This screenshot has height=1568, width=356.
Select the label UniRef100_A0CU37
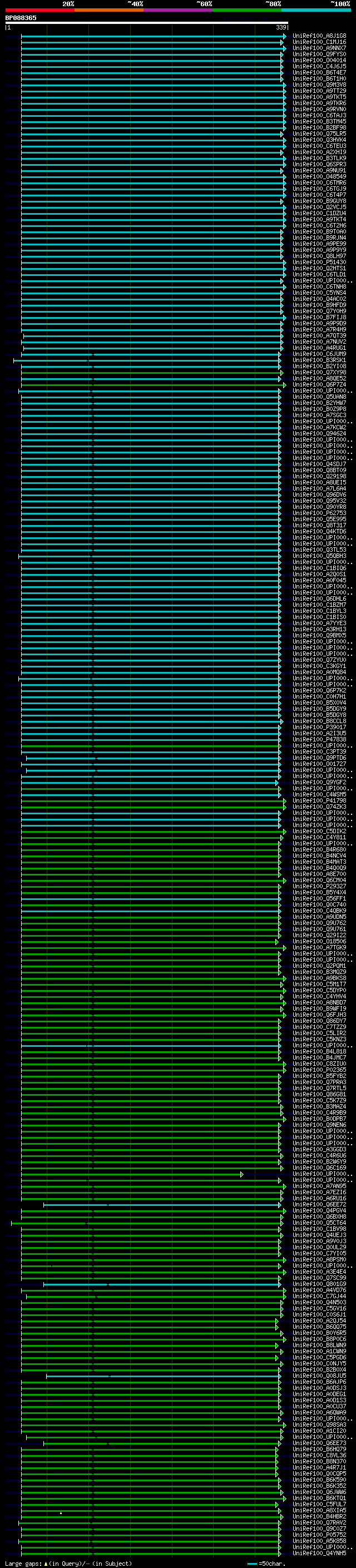(319, 1407)
